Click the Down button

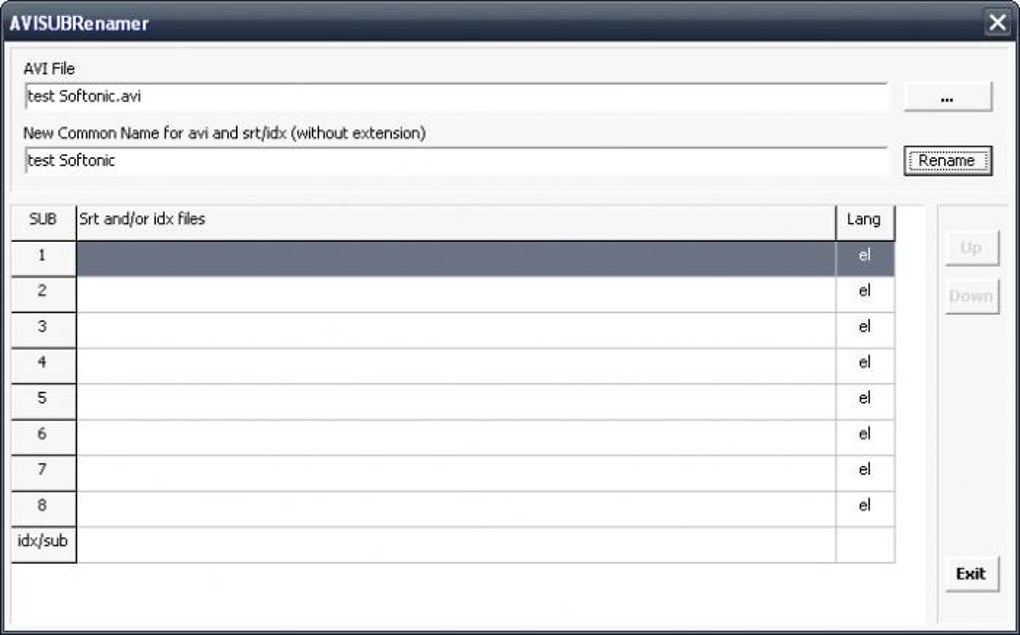pyautogui.click(x=970, y=296)
